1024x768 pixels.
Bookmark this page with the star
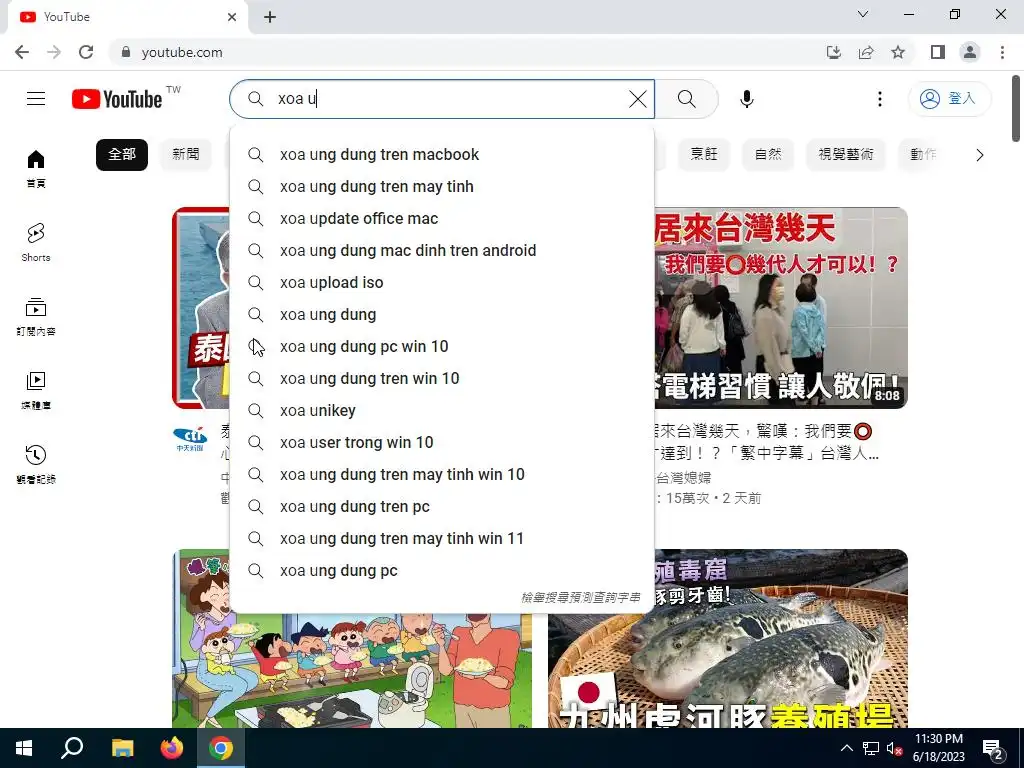tap(898, 52)
